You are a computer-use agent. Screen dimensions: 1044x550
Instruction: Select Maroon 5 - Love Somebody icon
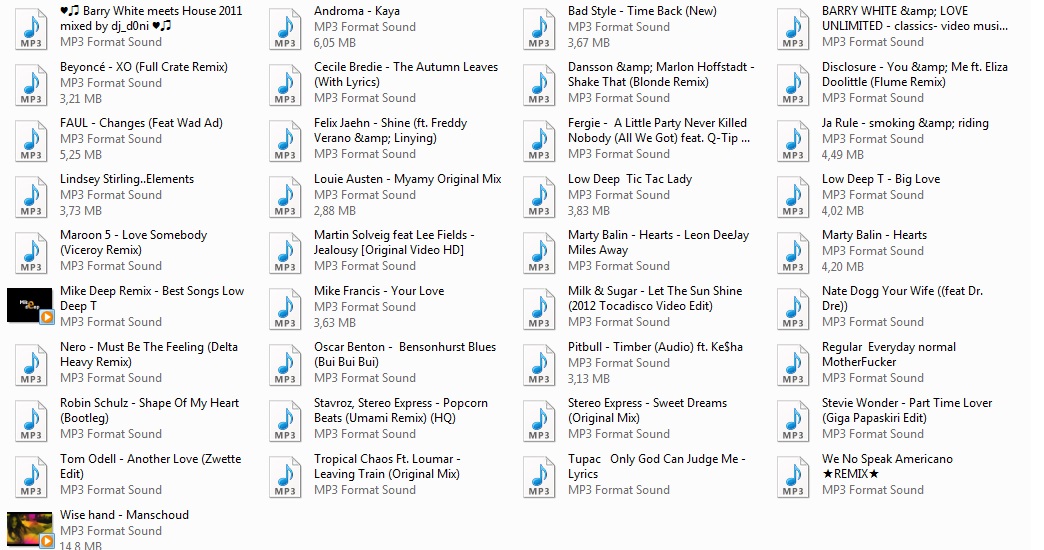31,253
